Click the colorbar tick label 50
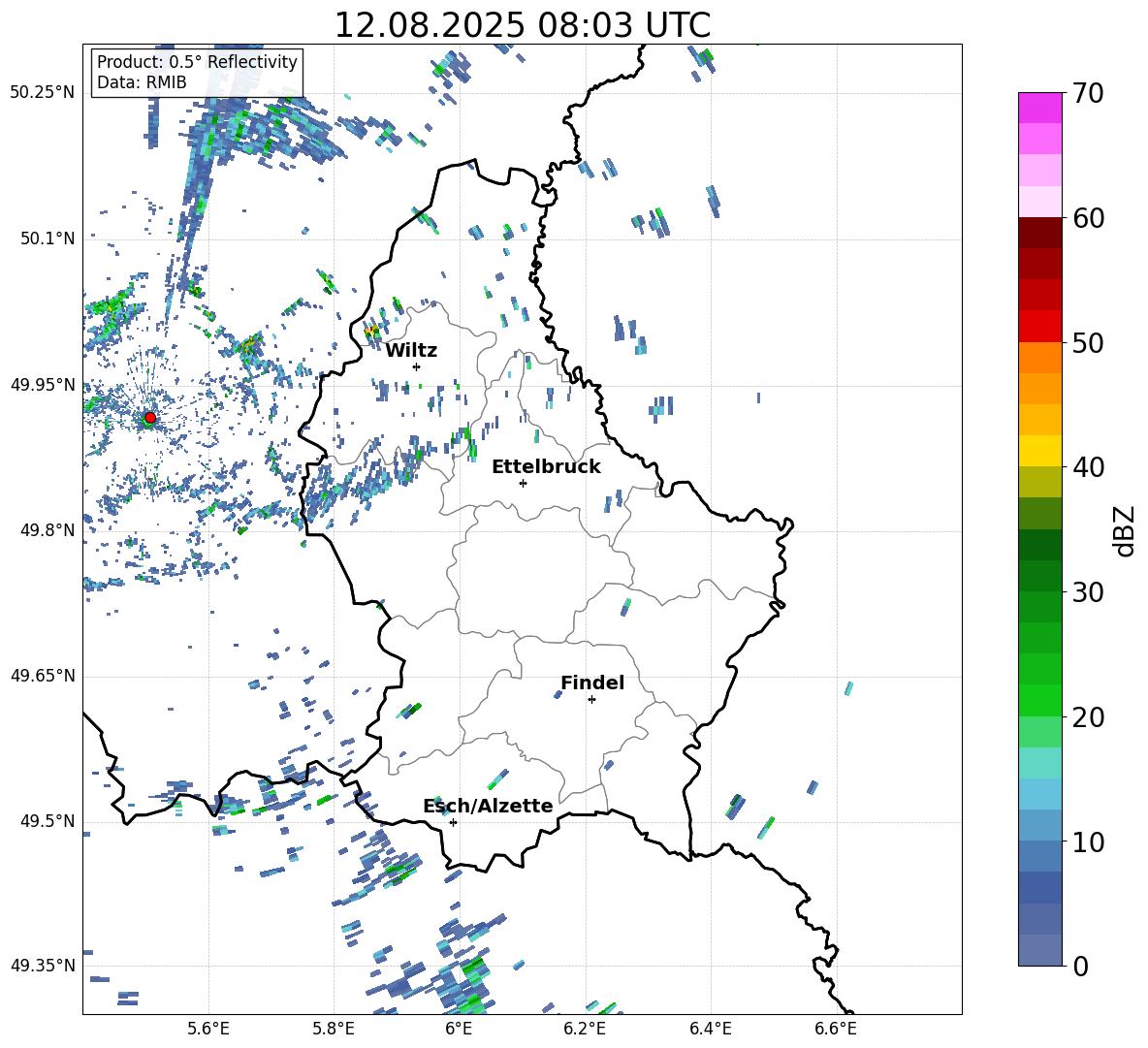 coord(1089,342)
